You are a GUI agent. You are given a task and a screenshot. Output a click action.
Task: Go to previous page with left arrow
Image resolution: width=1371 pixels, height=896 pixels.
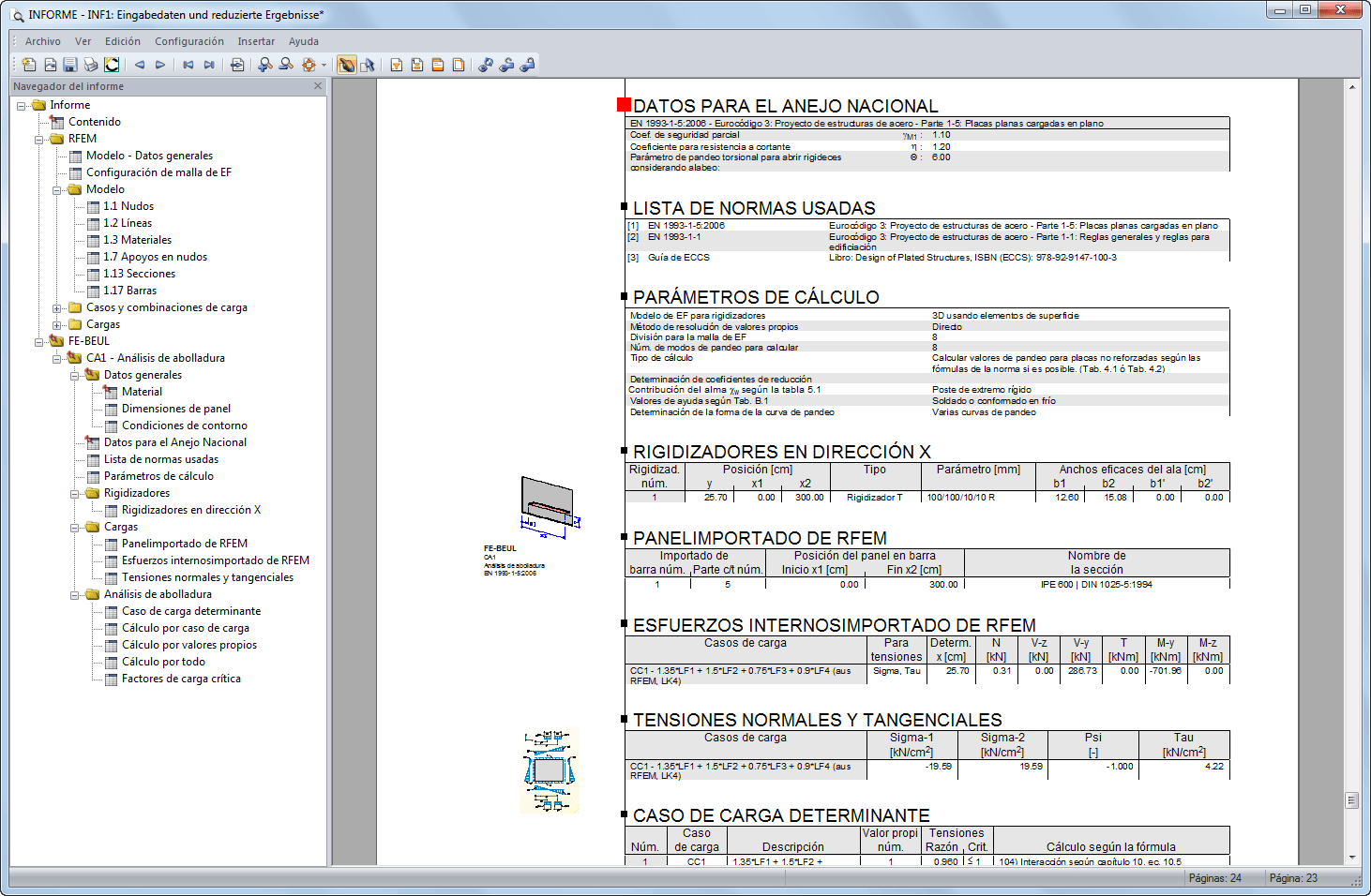pyautogui.click(x=140, y=65)
